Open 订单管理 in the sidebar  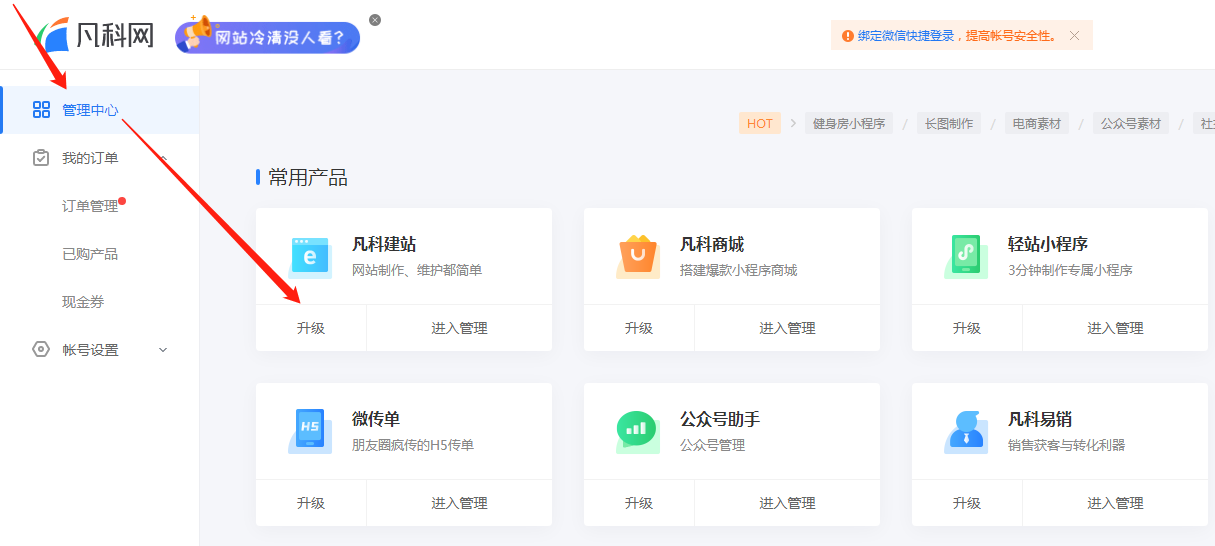tap(90, 206)
